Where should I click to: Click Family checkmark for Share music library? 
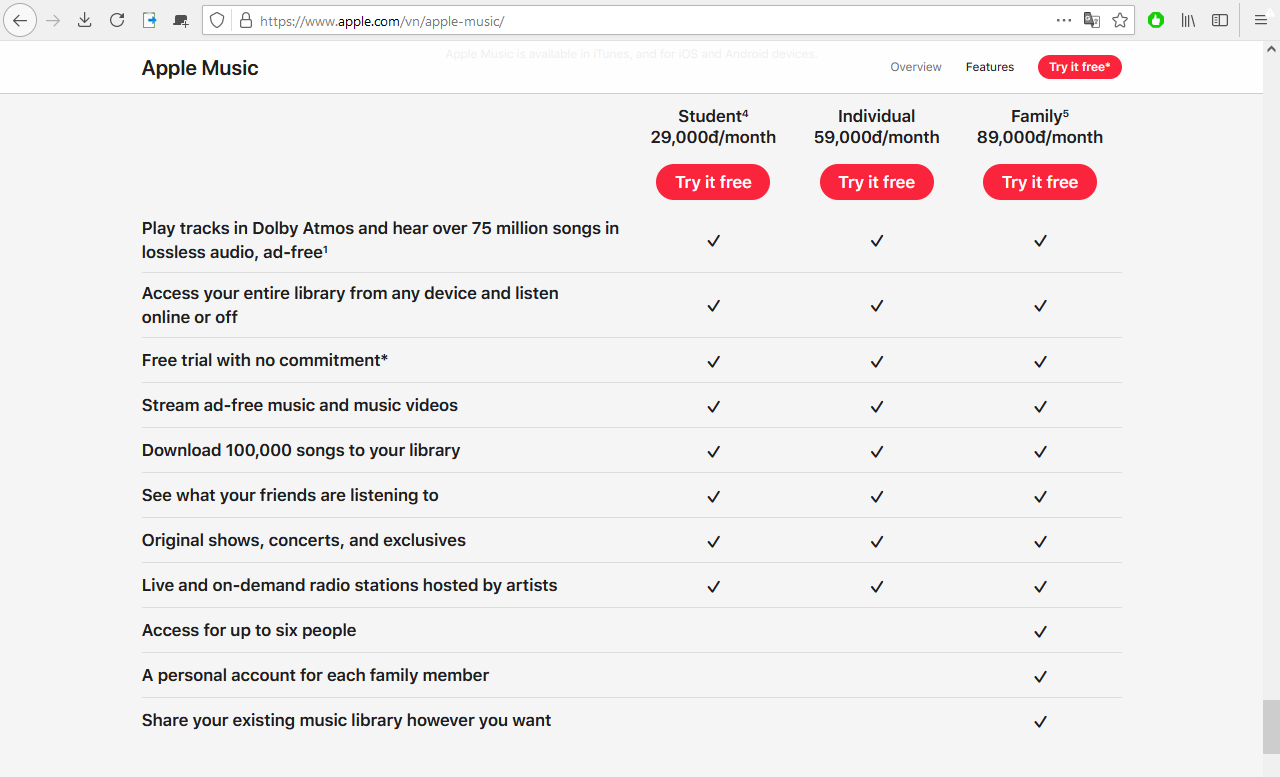[x=1040, y=721]
